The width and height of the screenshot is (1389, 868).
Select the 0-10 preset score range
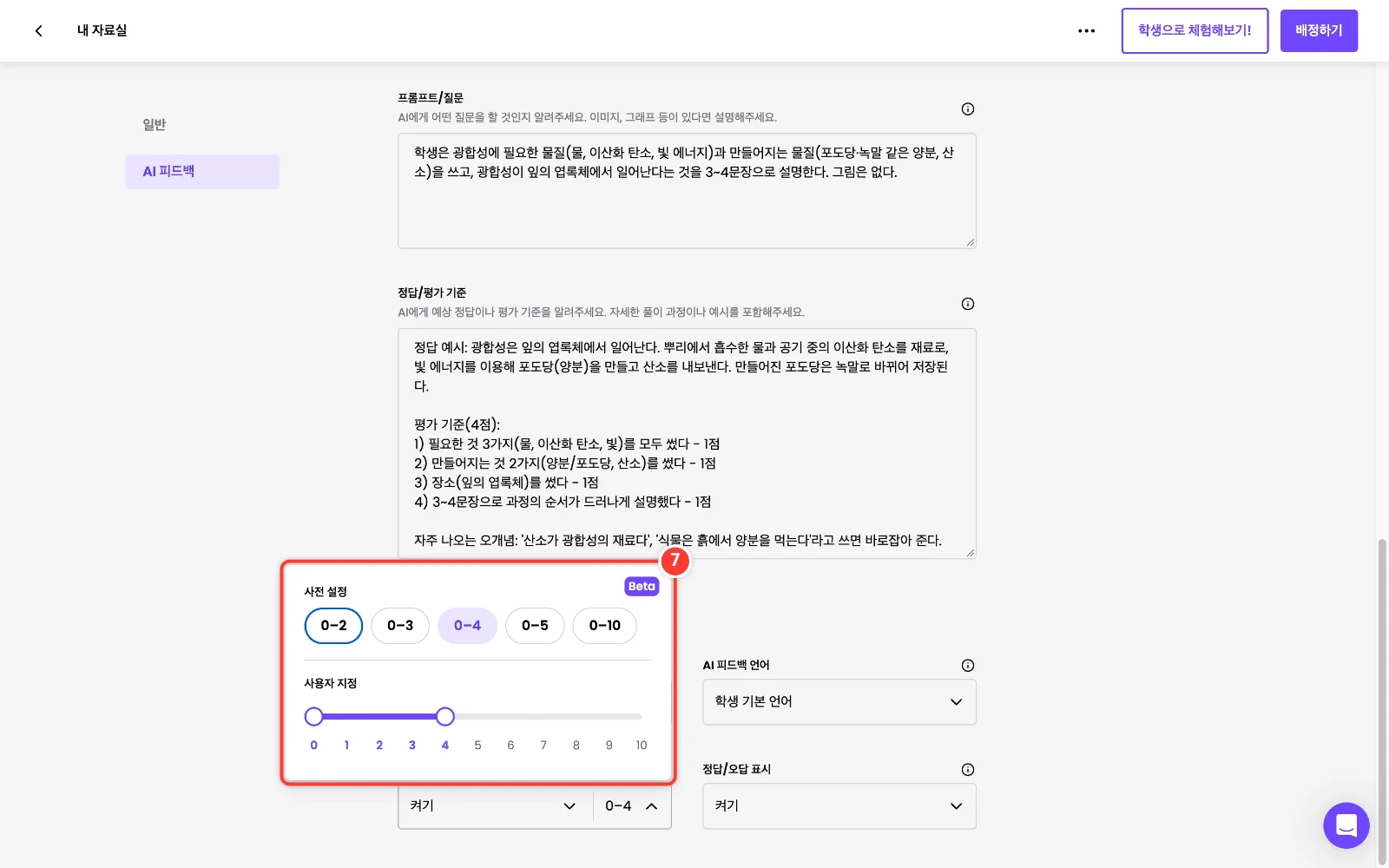click(604, 626)
